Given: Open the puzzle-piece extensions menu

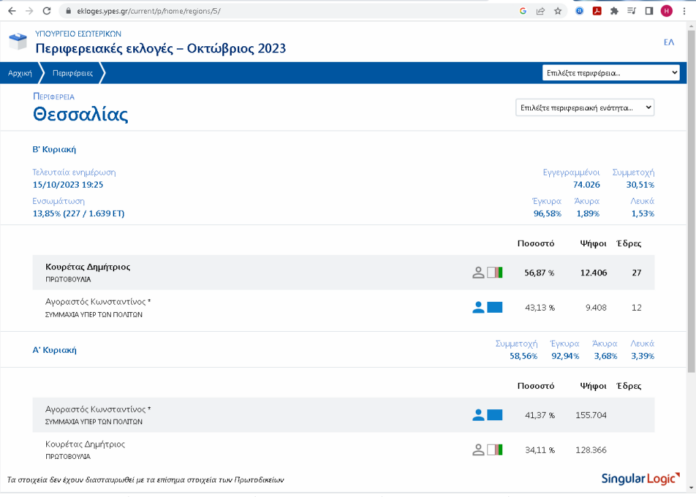Looking at the screenshot, I should [614, 11].
